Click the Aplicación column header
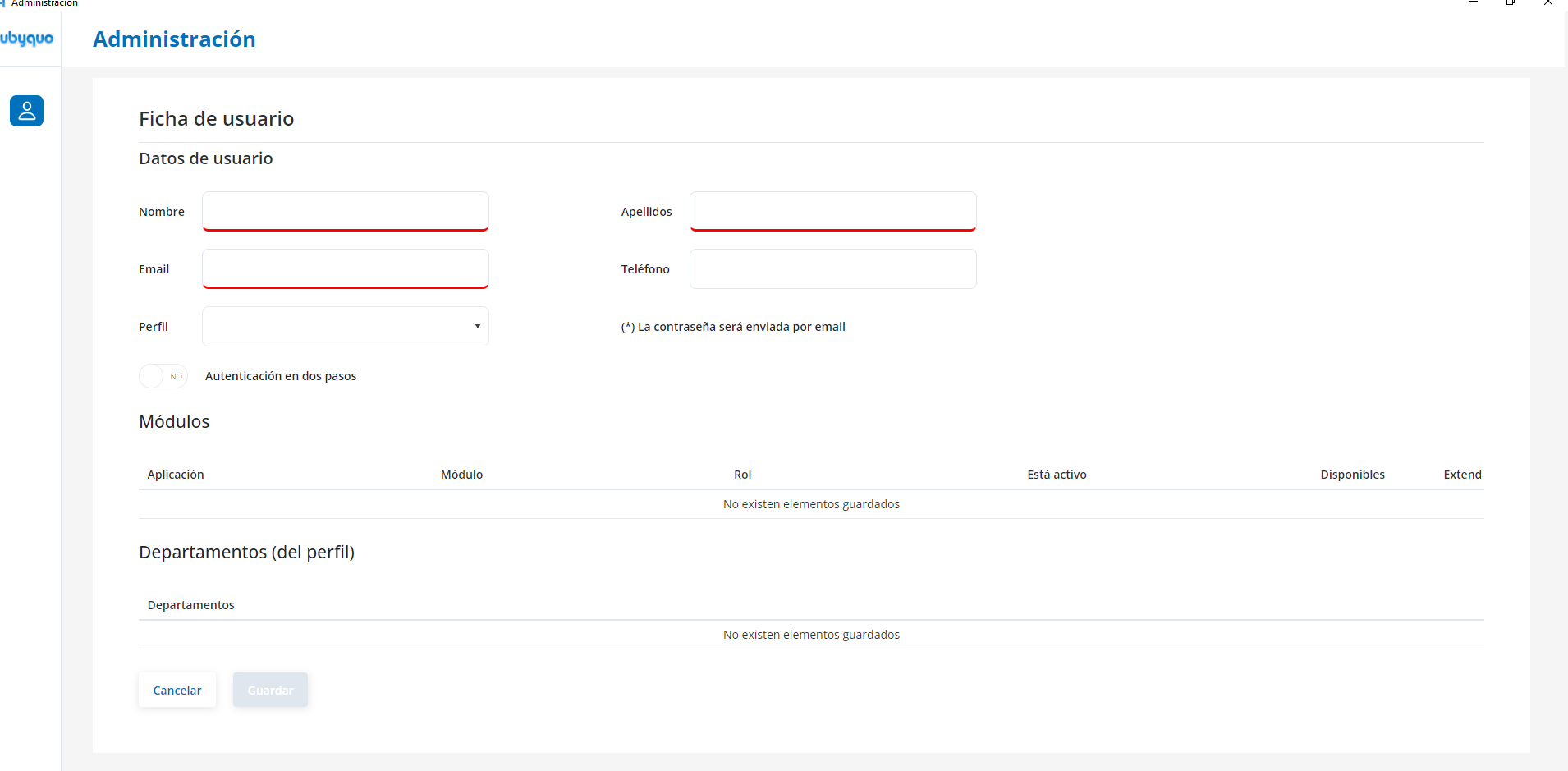The width and height of the screenshot is (1568, 771). click(x=176, y=475)
